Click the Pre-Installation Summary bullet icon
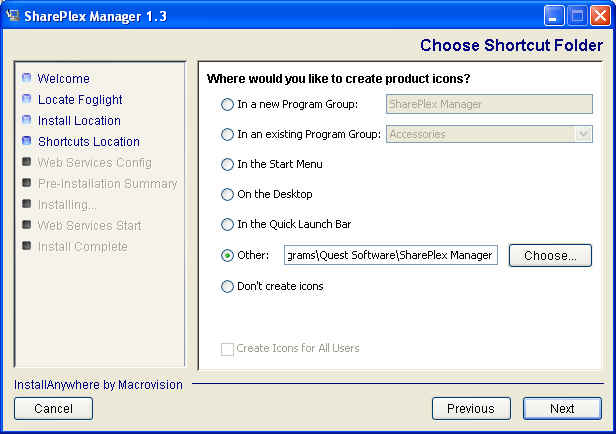 point(27,182)
